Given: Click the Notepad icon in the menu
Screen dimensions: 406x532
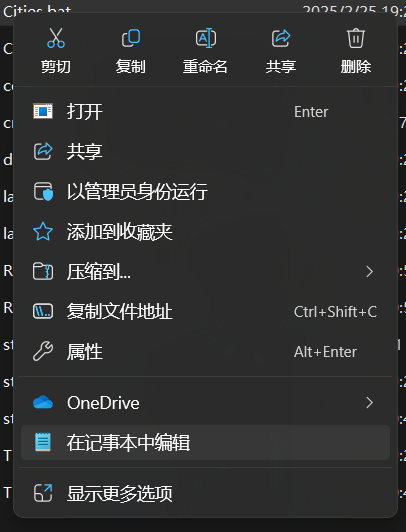Looking at the screenshot, I should click(43, 442).
